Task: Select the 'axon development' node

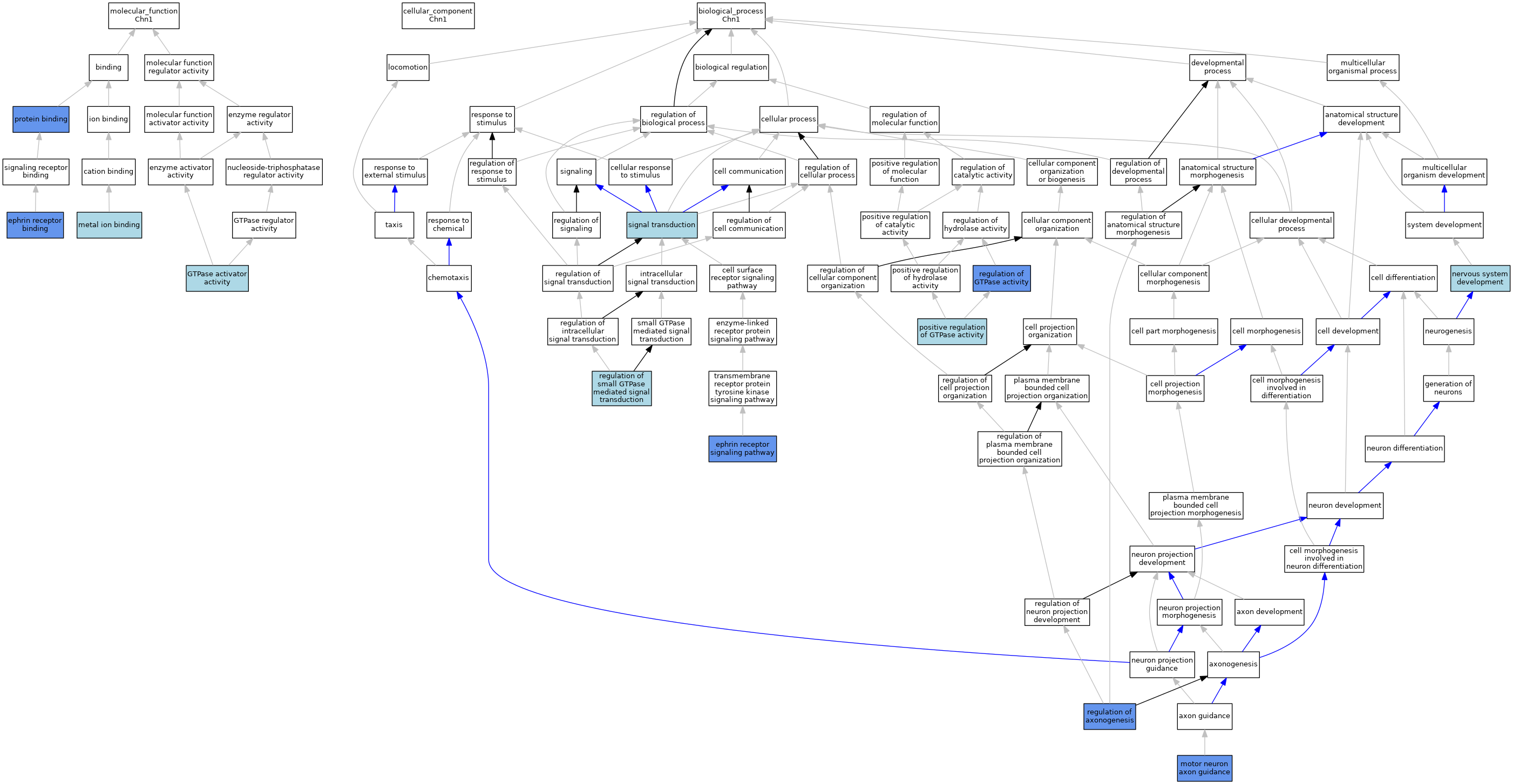Action: (x=1270, y=612)
